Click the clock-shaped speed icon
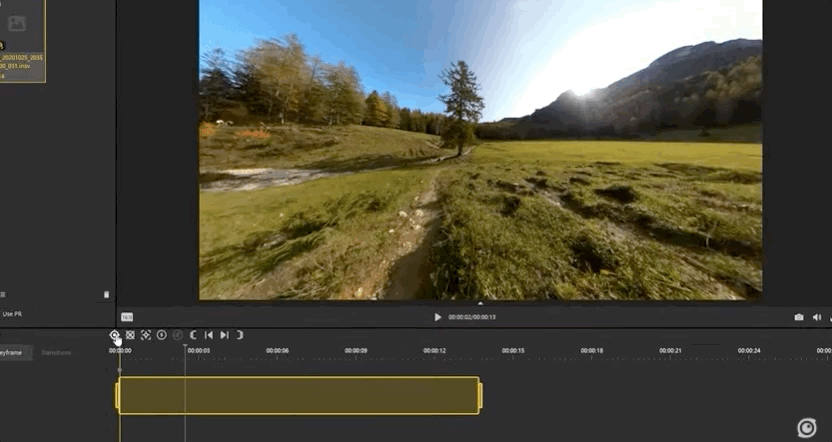This screenshot has height=442, width=832. pyautogui.click(x=162, y=335)
